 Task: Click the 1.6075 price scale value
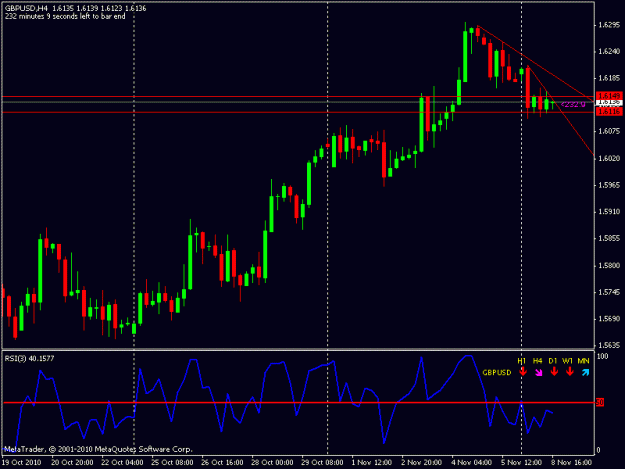(609, 131)
